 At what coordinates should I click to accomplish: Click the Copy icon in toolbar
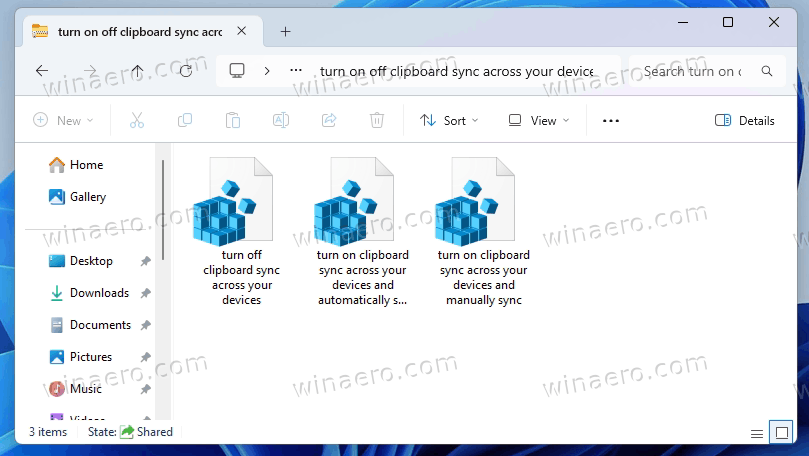coord(185,120)
